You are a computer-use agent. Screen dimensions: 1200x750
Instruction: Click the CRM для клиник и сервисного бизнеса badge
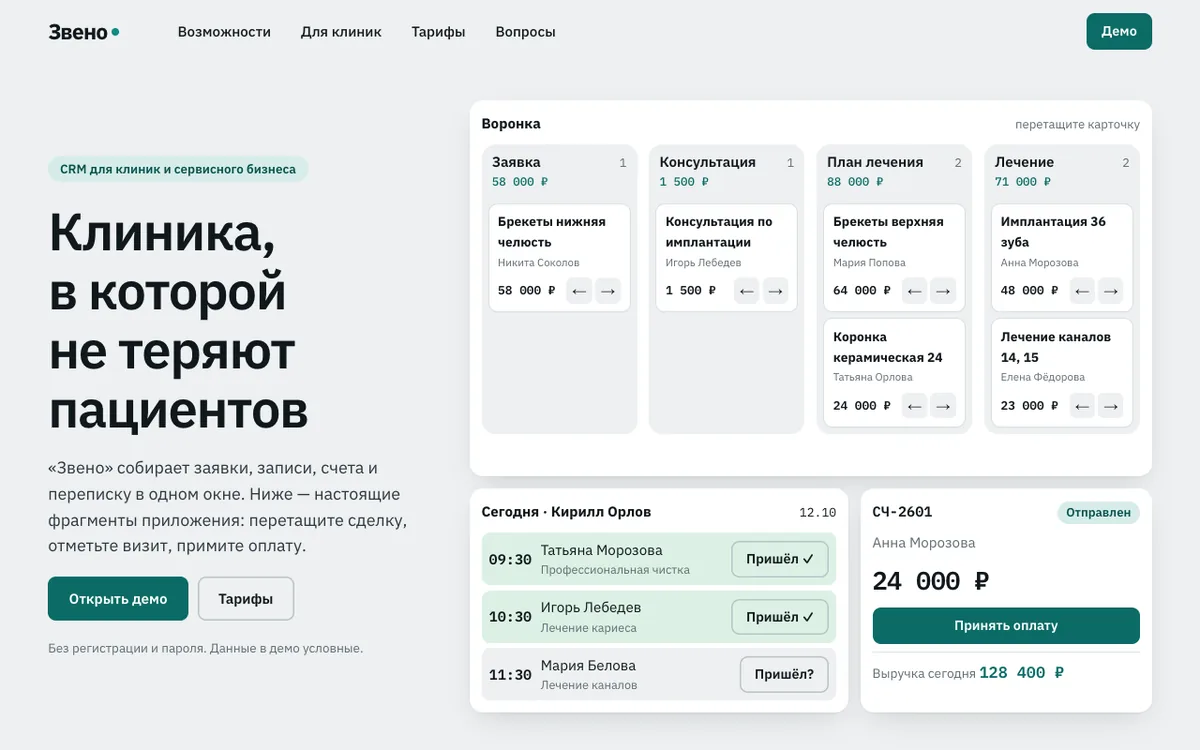pyautogui.click(x=178, y=169)
